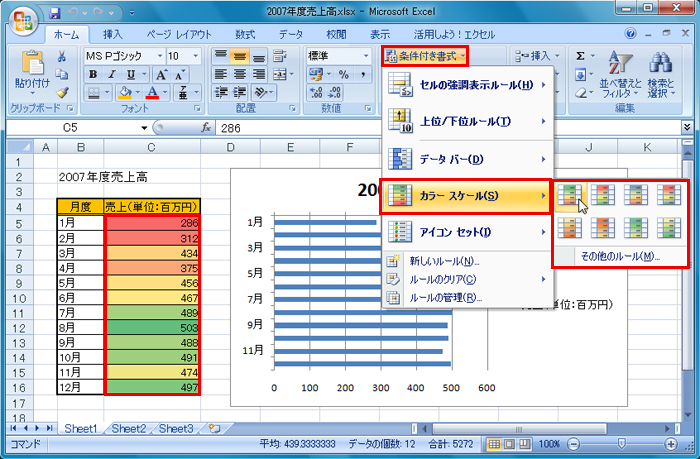This screenshot has height=459, width=700.
Task: Apply the fill color bucket icon
Action: click(125, 92)
